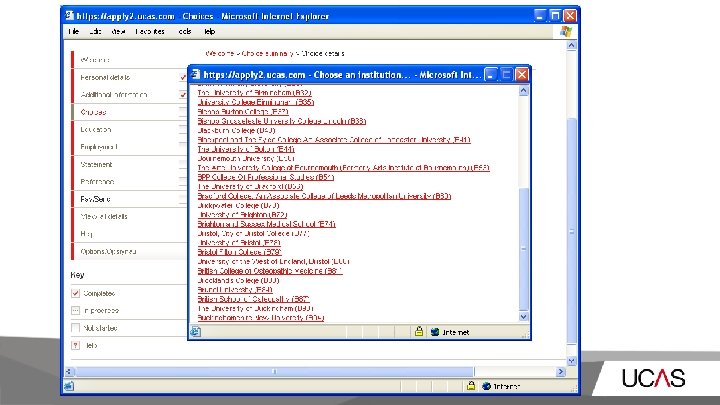Choose Blackpool and The Fylde College (B41)
Screen dimensions: 720x405
coord(334,140)
